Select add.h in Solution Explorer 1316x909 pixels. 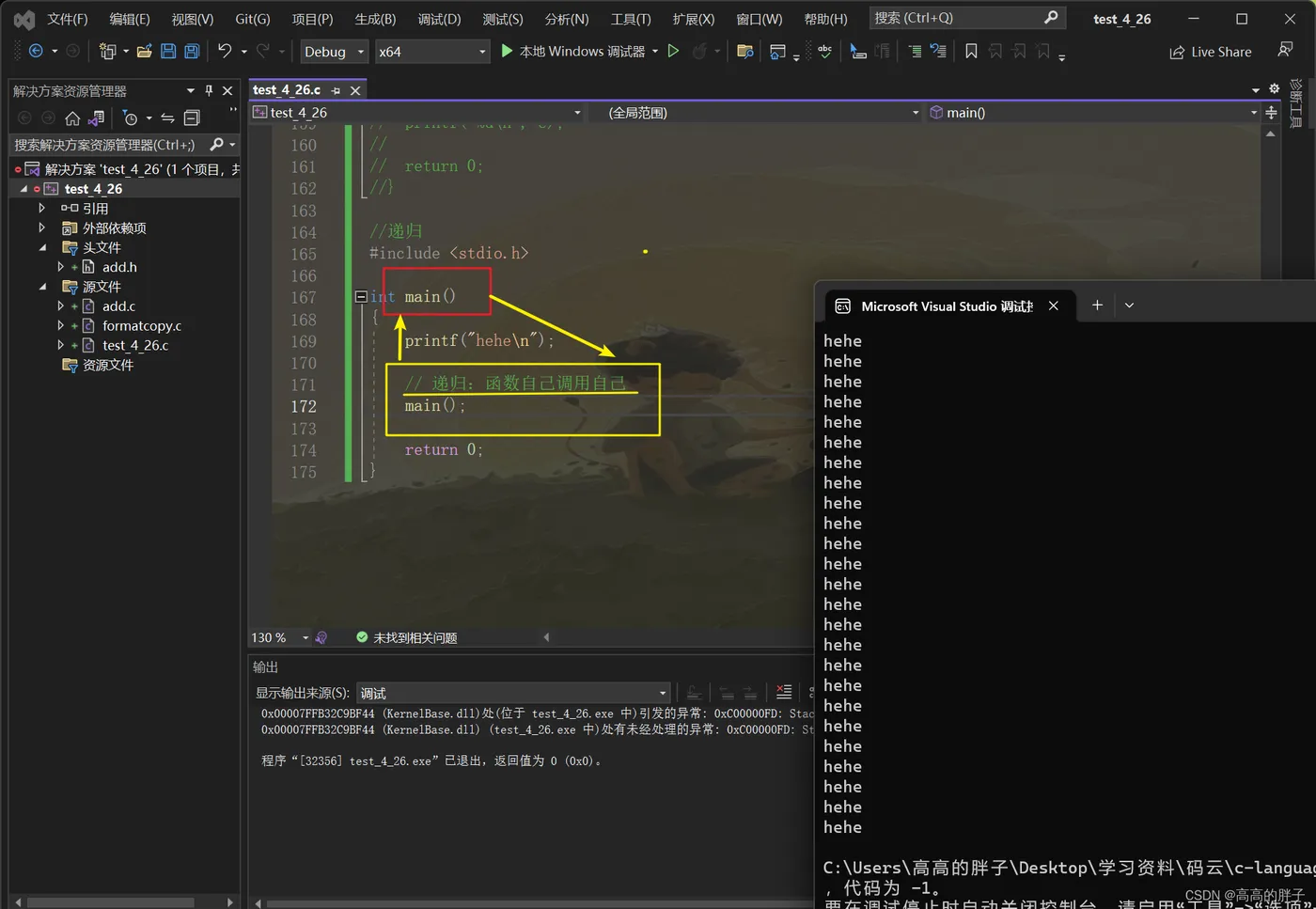pos(119,267)
